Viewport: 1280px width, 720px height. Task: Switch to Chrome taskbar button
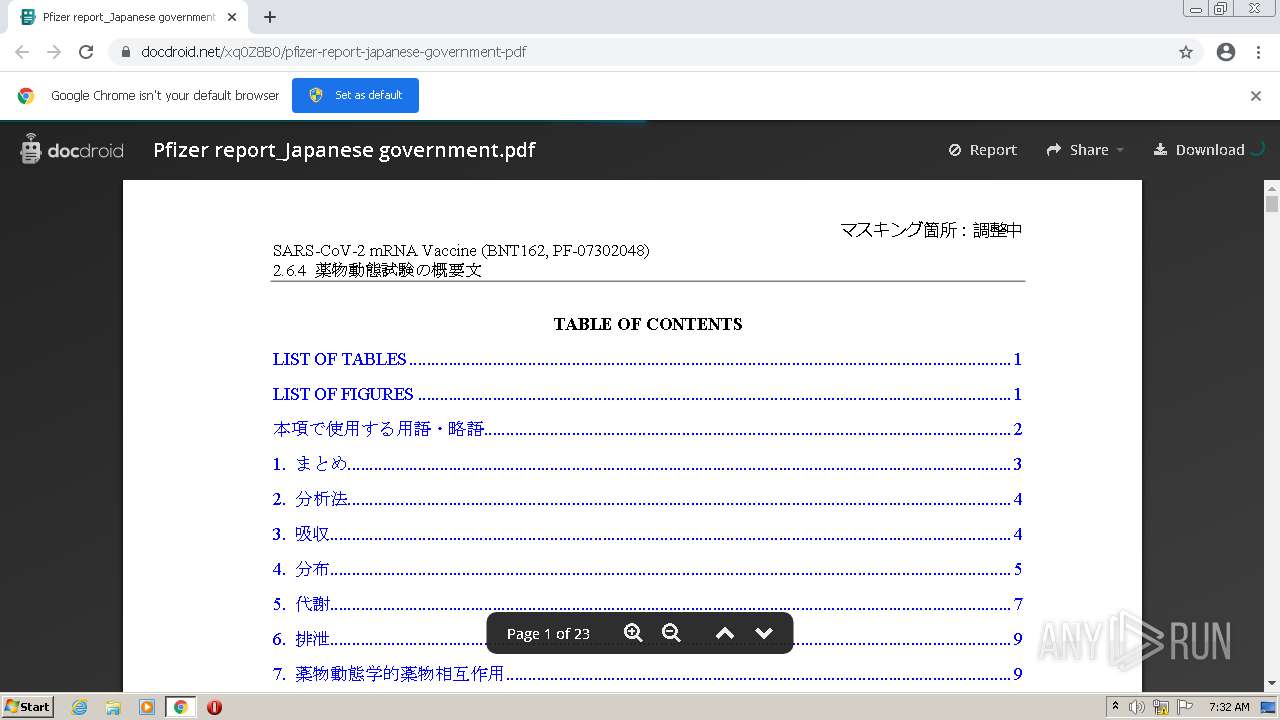pos(181,707)
